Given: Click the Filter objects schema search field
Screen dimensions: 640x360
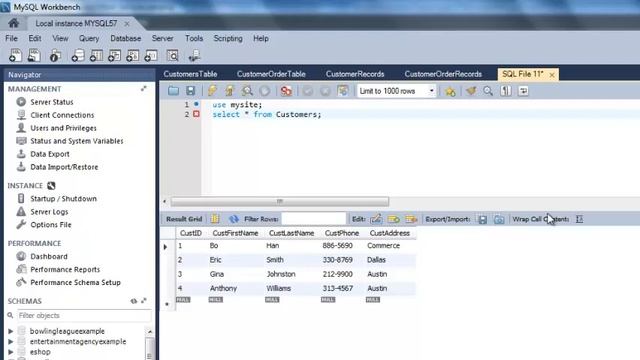Looking at the screenshot, I should tap(84, 316).
